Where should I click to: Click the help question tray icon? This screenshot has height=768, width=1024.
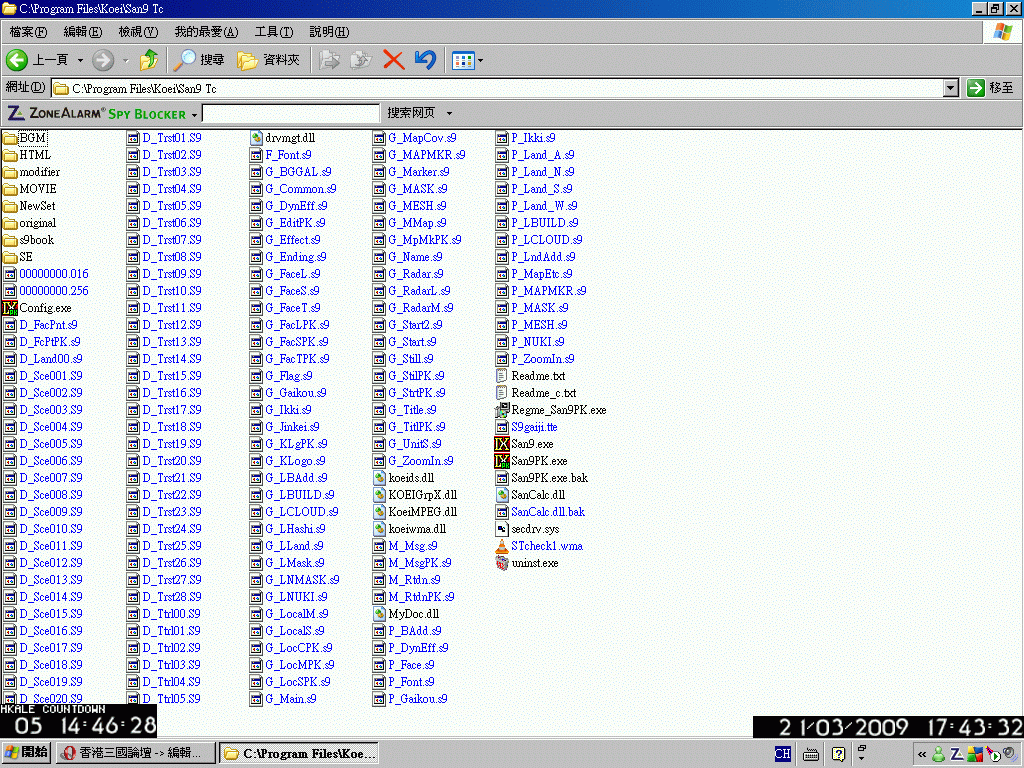tap(839, 754)
